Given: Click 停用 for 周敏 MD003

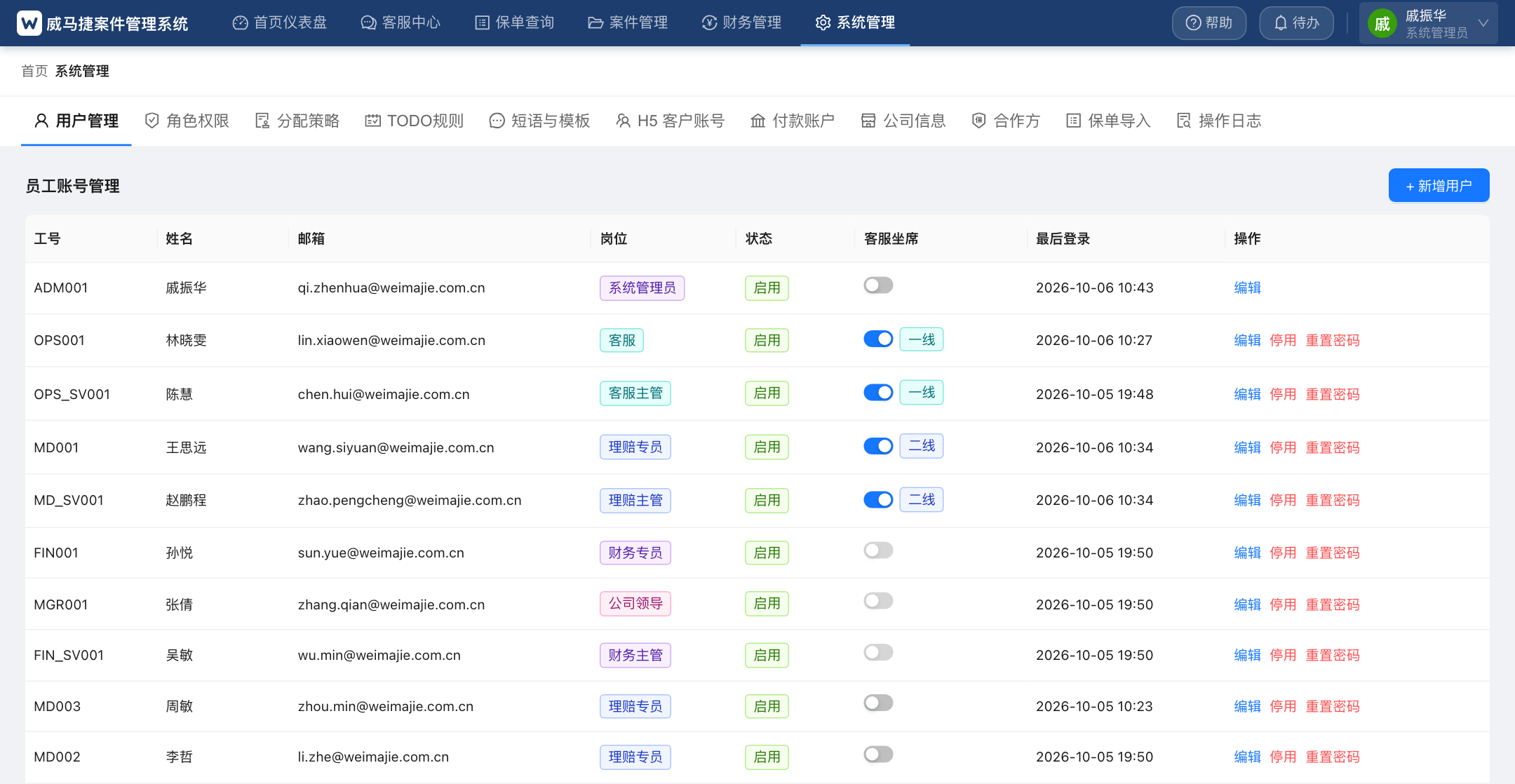Looking at the screenshot, I should pos(1283,706).
